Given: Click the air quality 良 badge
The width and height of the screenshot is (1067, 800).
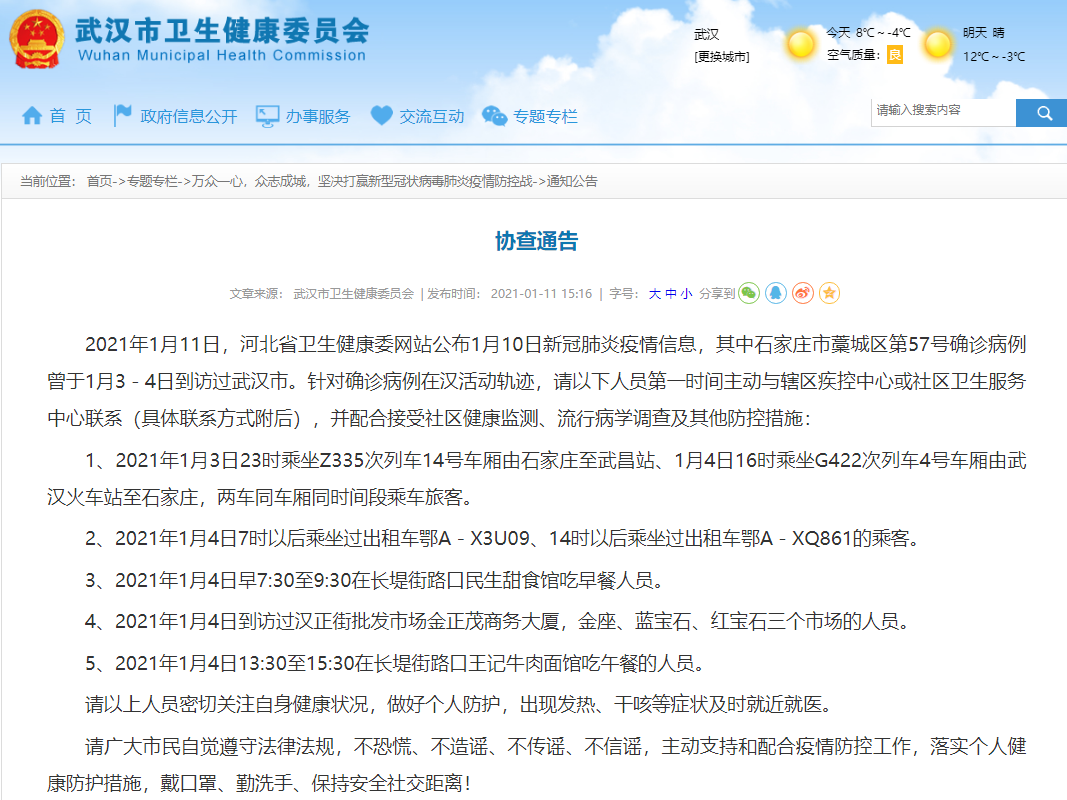Looking at the screenshot, I should 894,55.
